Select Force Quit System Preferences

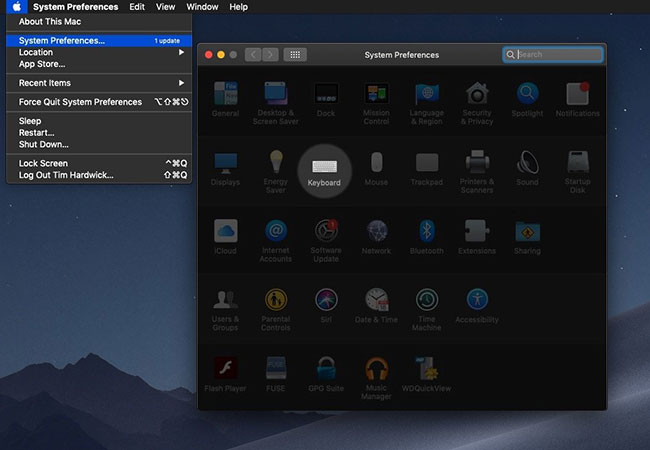[x=80, y=102]
